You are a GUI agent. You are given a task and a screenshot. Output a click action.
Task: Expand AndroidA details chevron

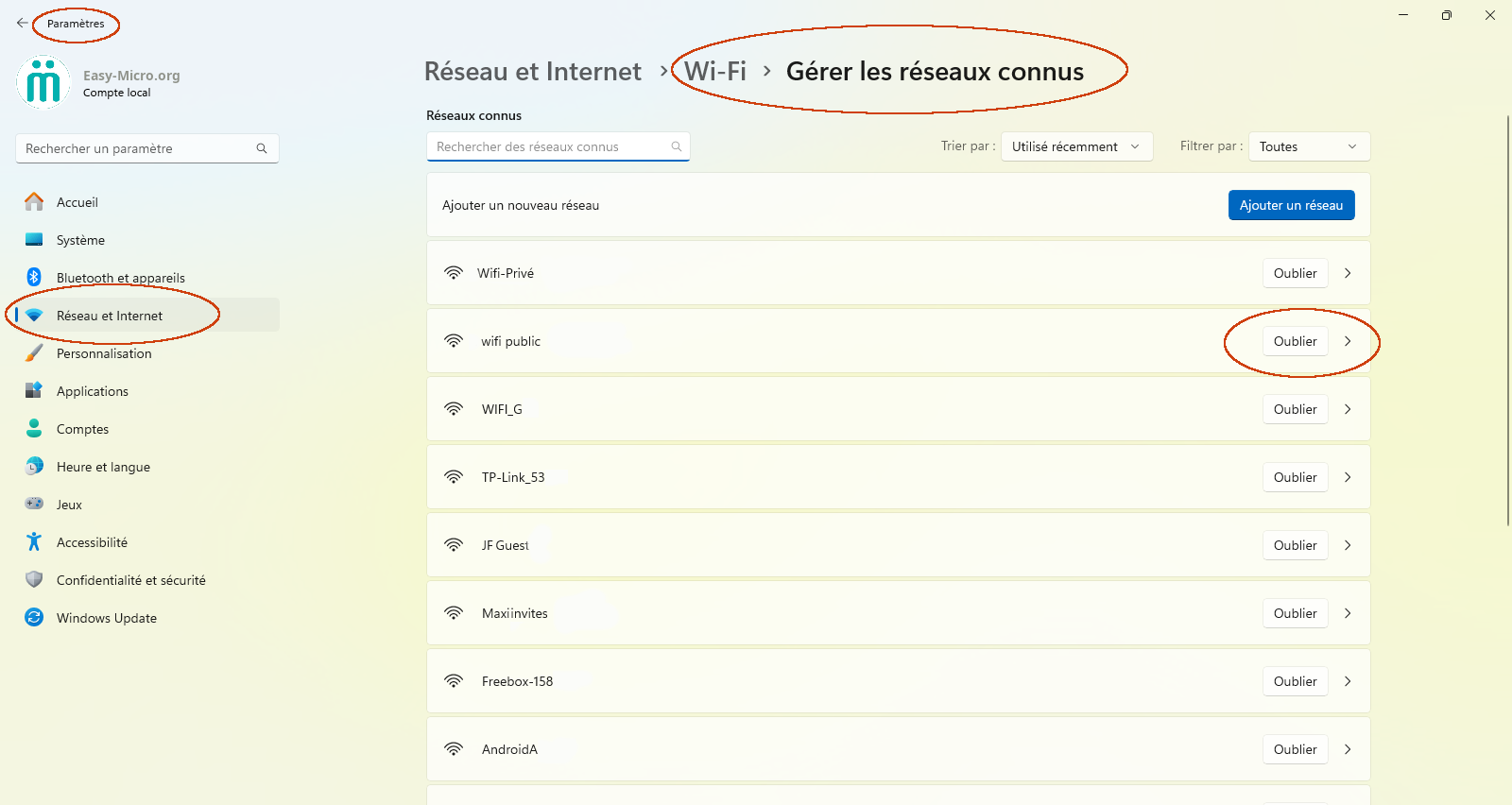coord(1348,749)
